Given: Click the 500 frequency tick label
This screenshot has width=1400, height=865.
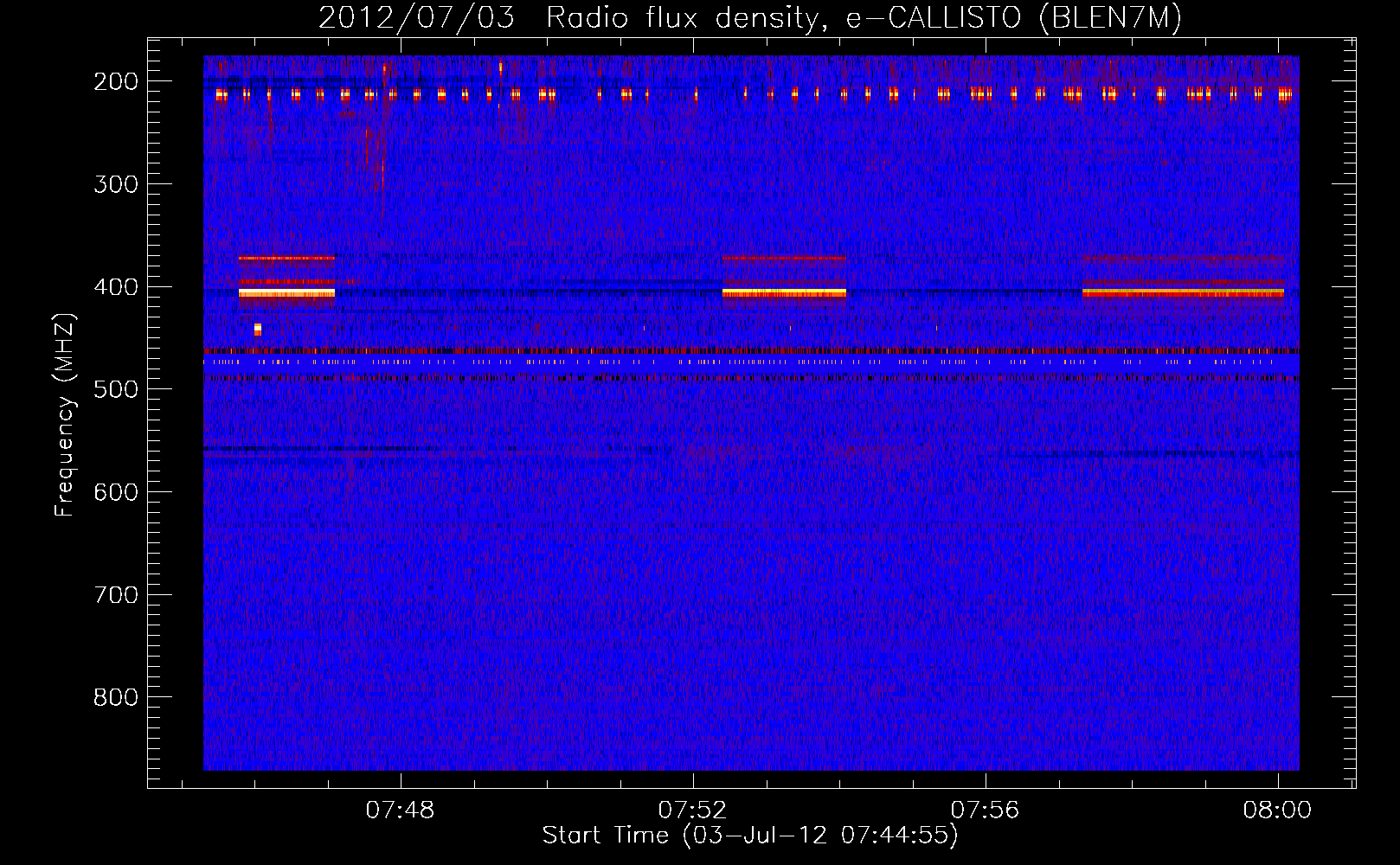Looking at the screenshot, I should pyautogui.click(x=116, y=389).
